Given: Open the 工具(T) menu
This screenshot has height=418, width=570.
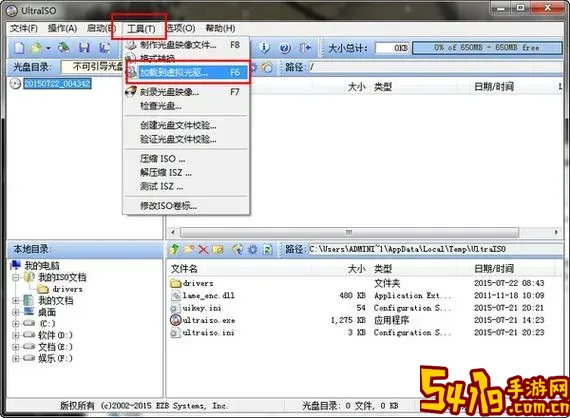Looking at the screenshot, I should tap(141, 29).
